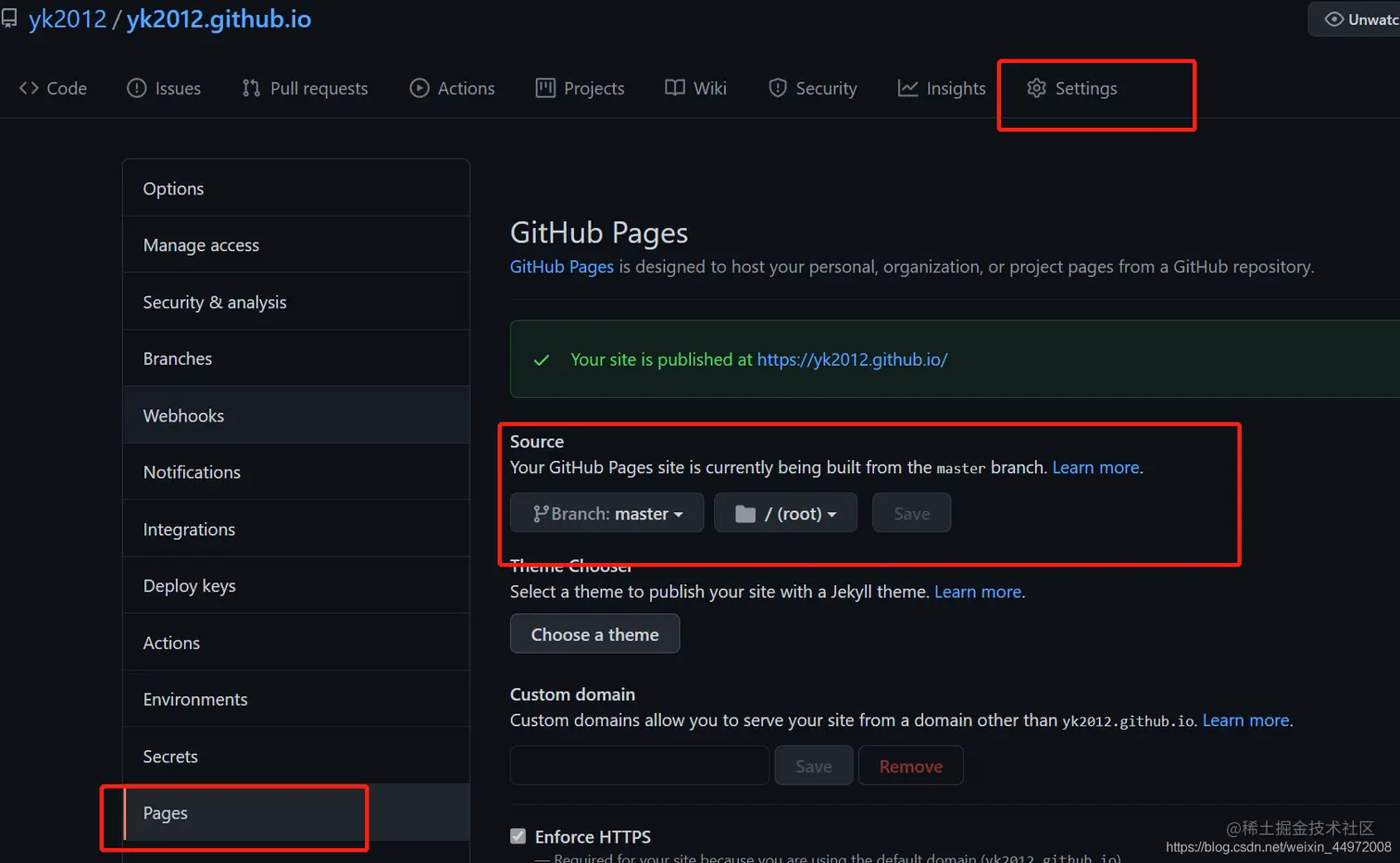Viewport: 1400px width, 863px height.
Task: Click the Settings gear icon
Action: 1036,88
